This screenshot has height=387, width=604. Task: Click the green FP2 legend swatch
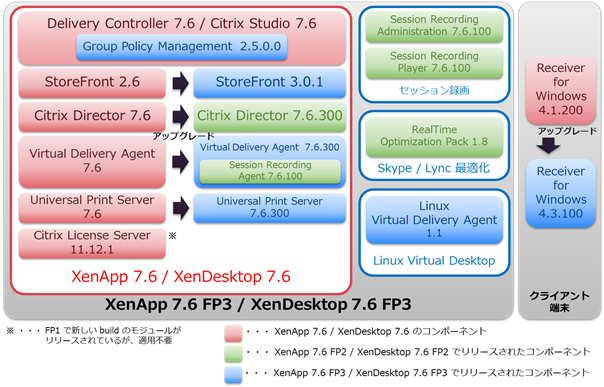(x=233, y=353)
